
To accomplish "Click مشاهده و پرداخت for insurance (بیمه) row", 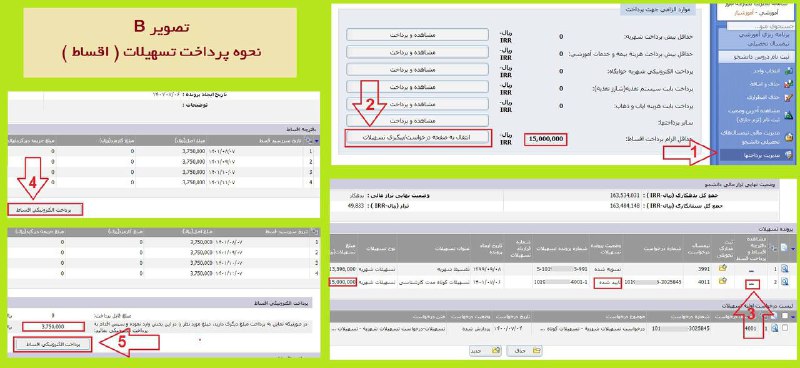I will point(417,52).
